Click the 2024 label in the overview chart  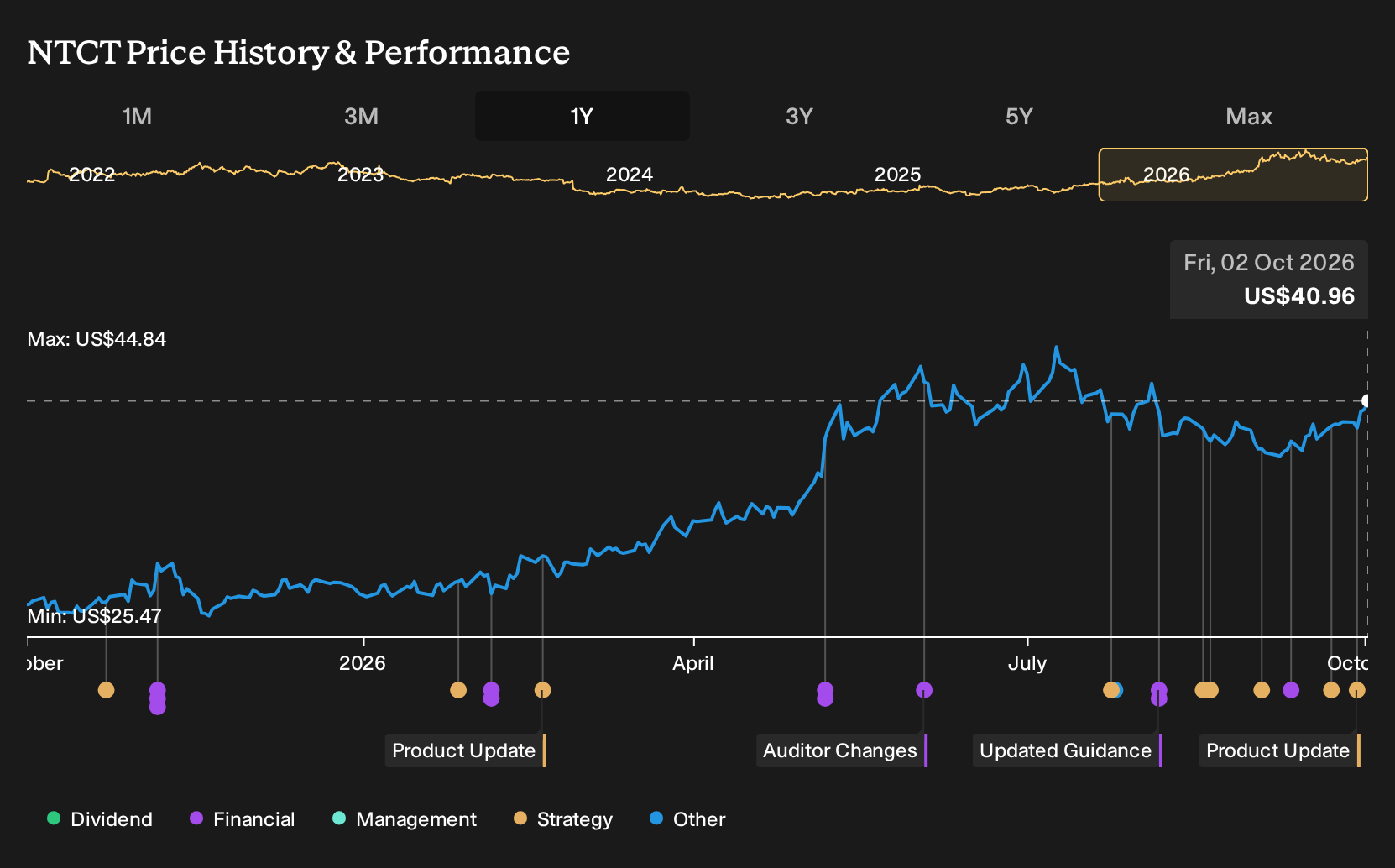(x=630, y=175)
